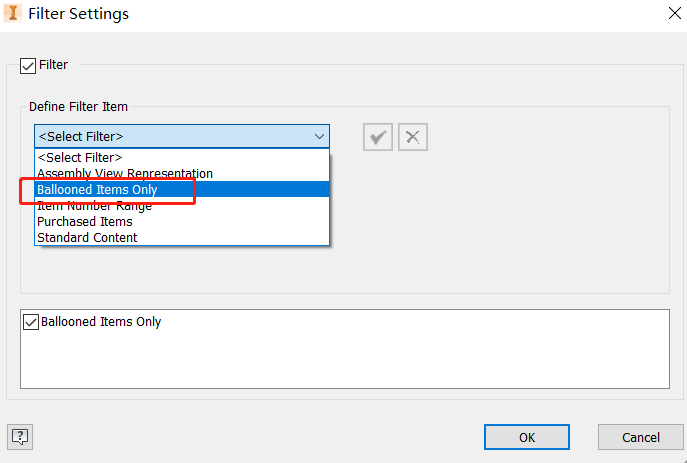
Task: Click the X remove-filter icon beside the checkmark
Action: 413,137
